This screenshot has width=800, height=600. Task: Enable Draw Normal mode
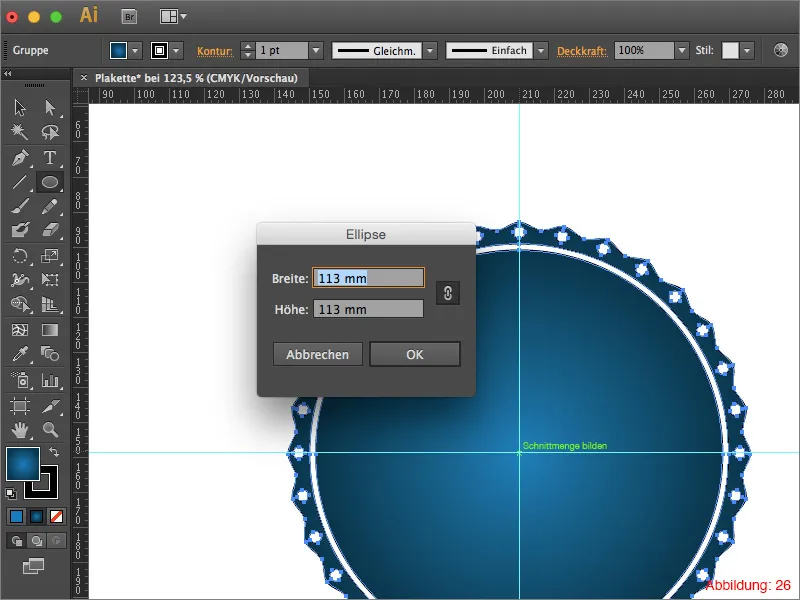16,540
